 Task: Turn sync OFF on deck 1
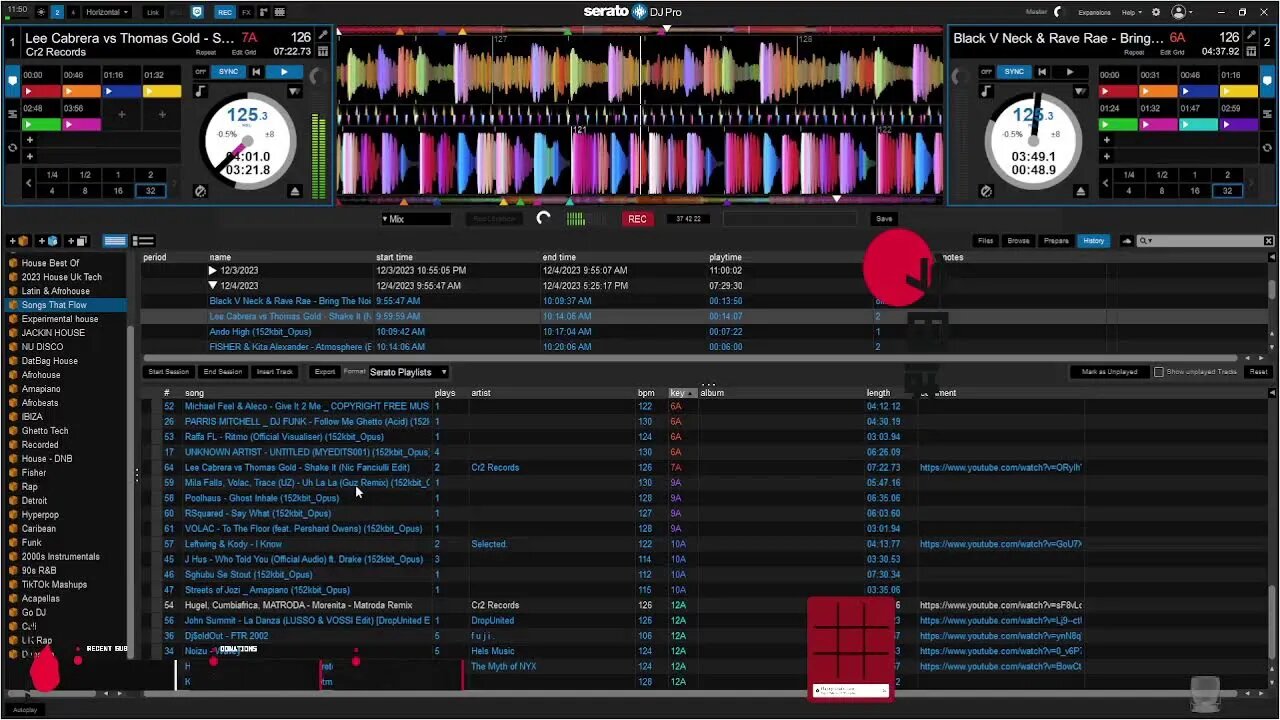201,72
